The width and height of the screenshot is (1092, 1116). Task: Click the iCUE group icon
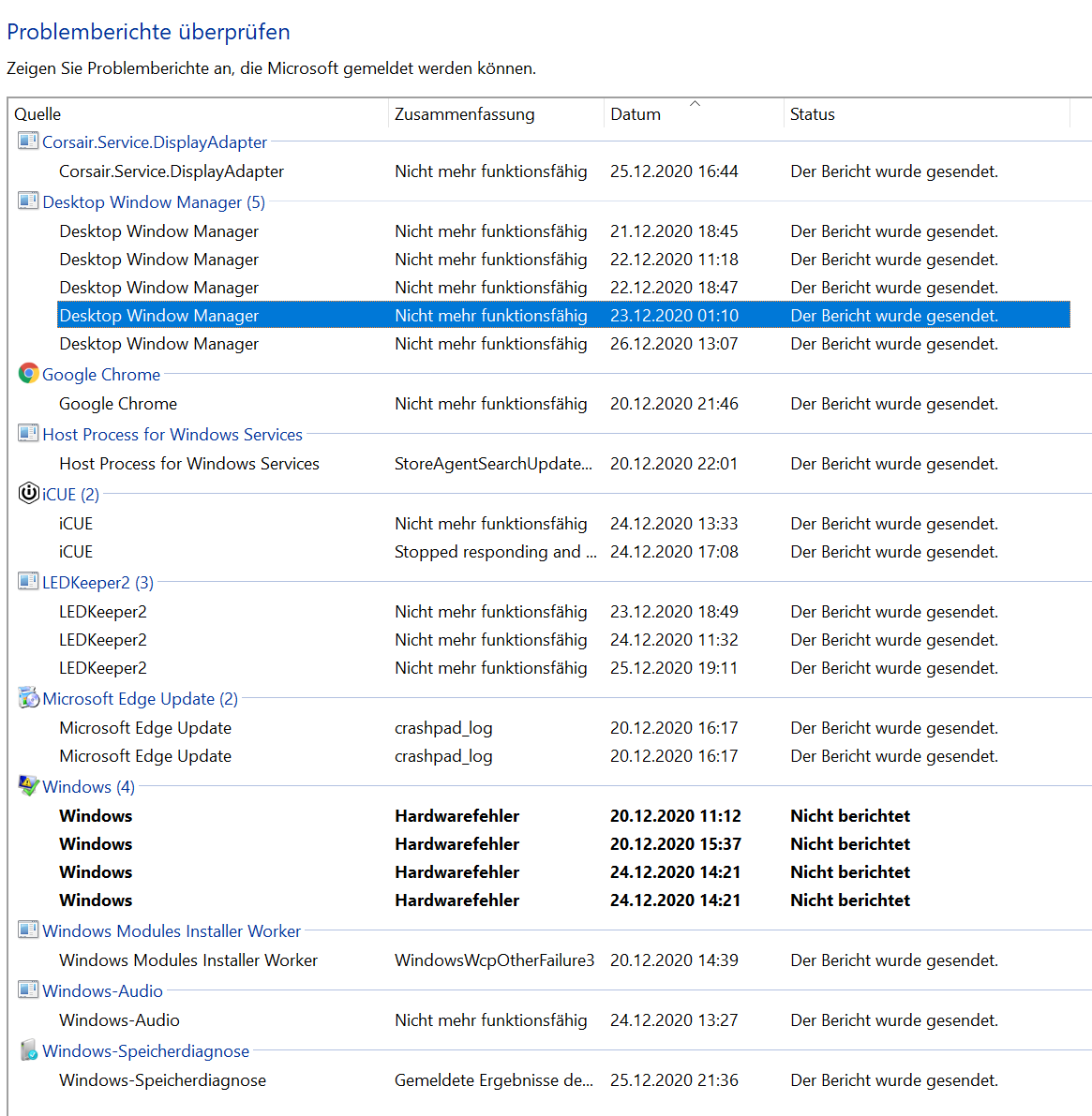coord(28,493)
